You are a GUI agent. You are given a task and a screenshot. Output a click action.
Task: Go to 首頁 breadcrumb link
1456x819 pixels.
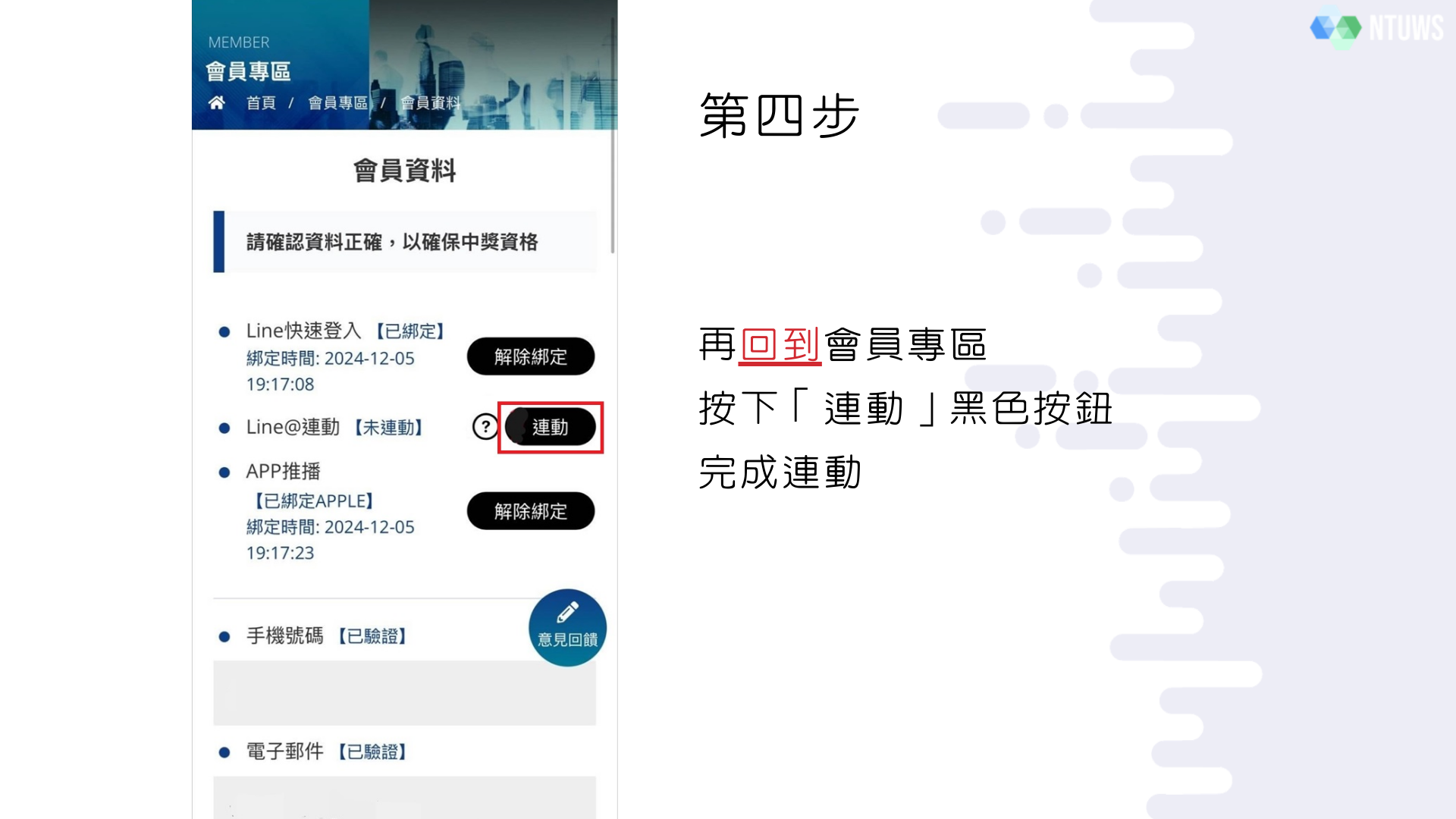(x=261, y=103)
